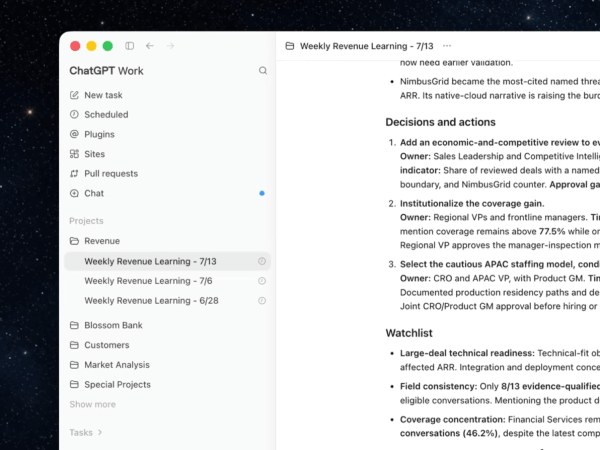
Task: Expand the Tasks section chevron
Action: [100, 432]
